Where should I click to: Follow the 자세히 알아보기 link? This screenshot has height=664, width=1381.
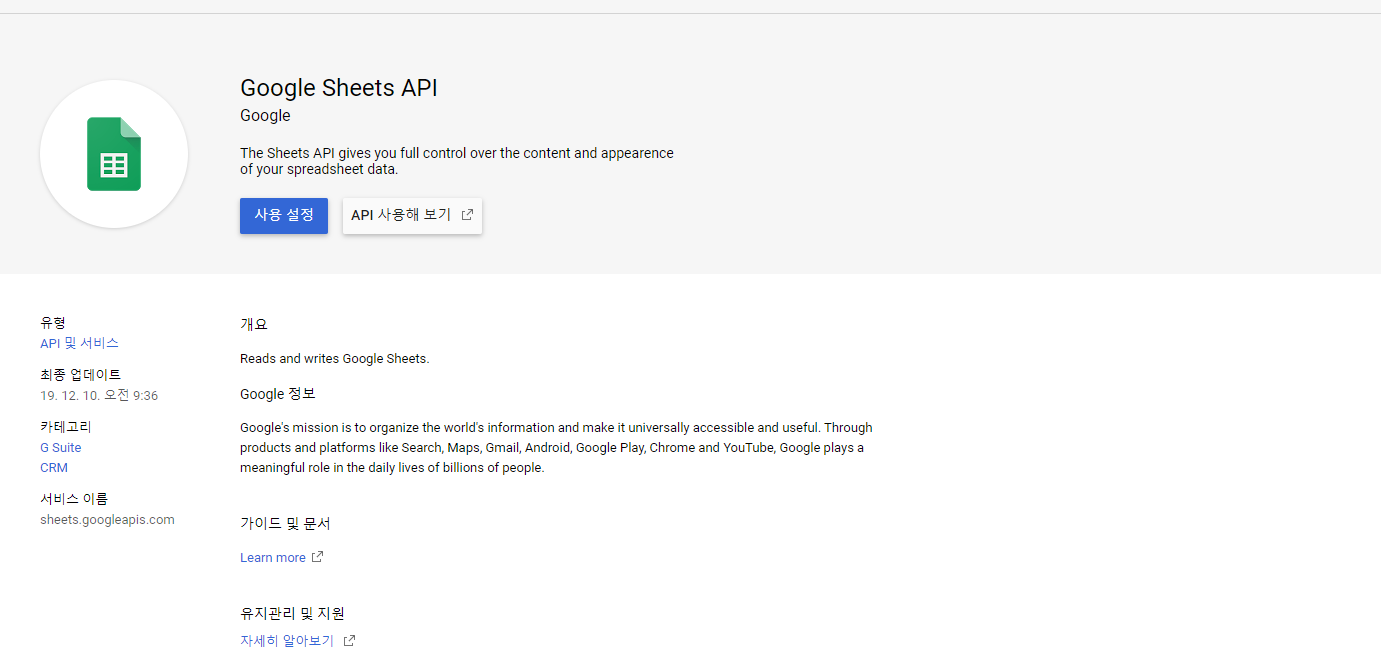pos(287,641)
